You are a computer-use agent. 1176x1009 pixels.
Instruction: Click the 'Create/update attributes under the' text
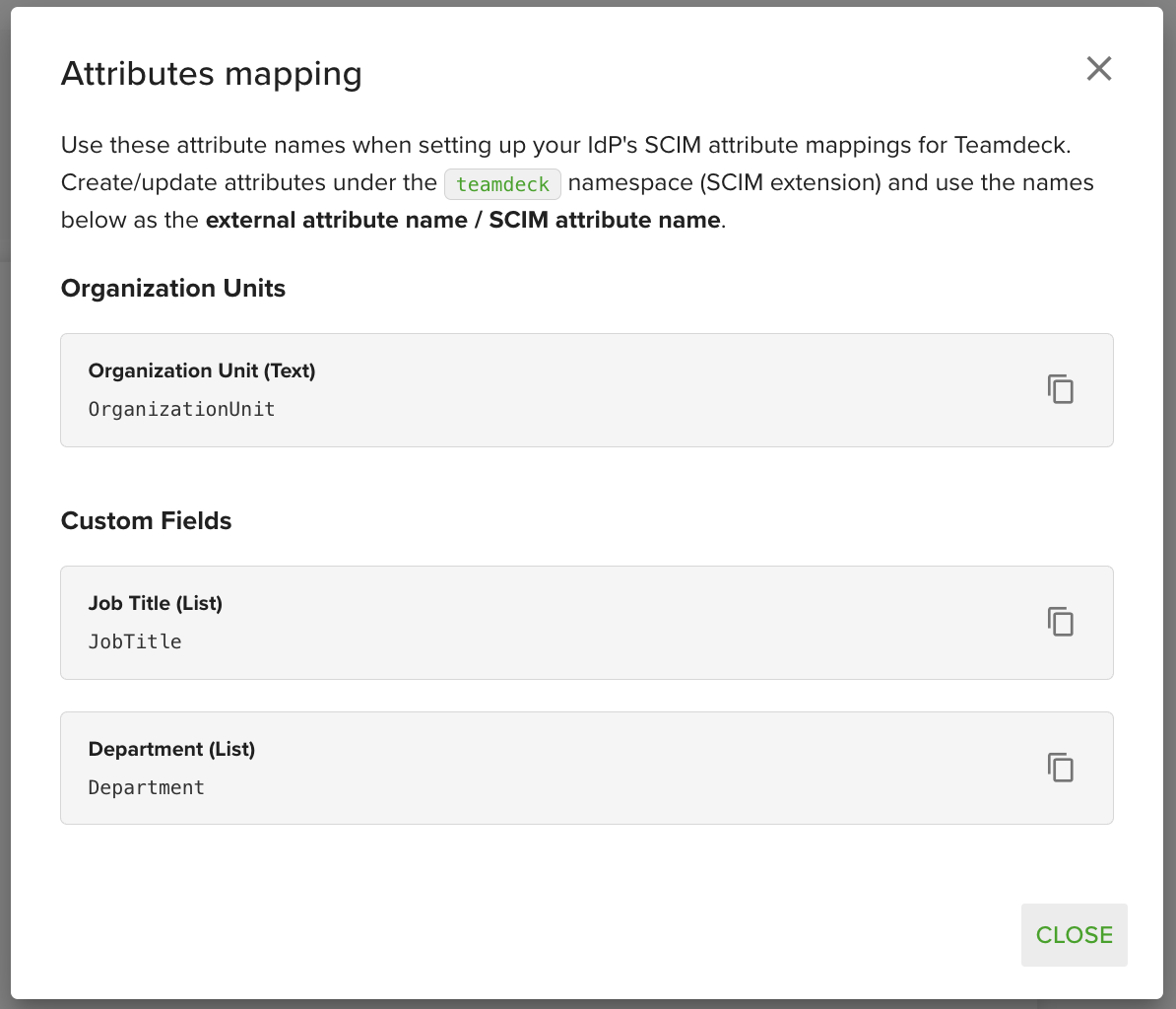point(248,183)
